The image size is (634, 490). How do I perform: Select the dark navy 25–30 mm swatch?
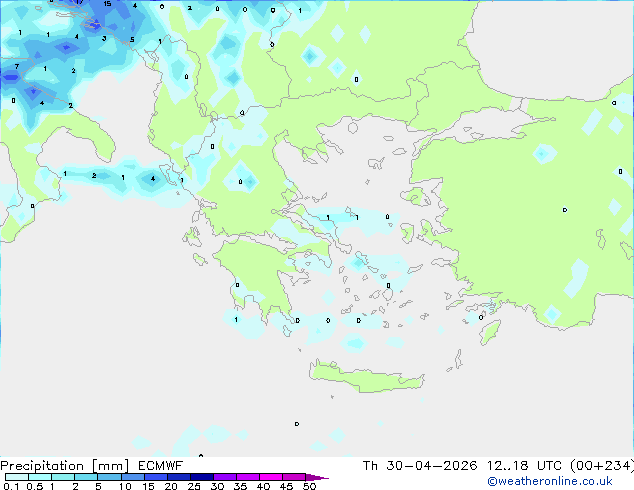click(x=202, y=477)
